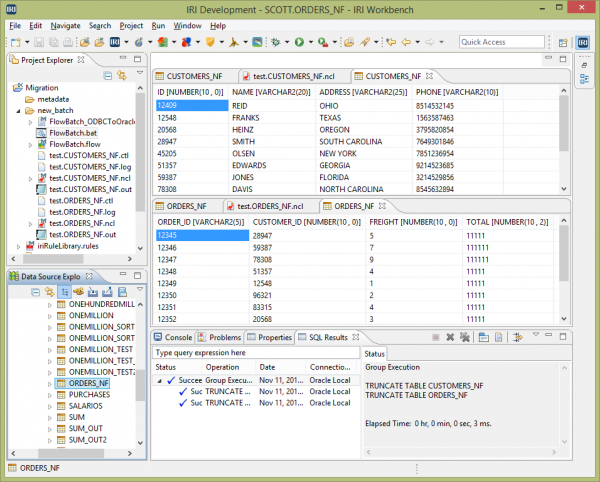
Task: Open SQL Results view menu triangle
Action: point(536,334)
